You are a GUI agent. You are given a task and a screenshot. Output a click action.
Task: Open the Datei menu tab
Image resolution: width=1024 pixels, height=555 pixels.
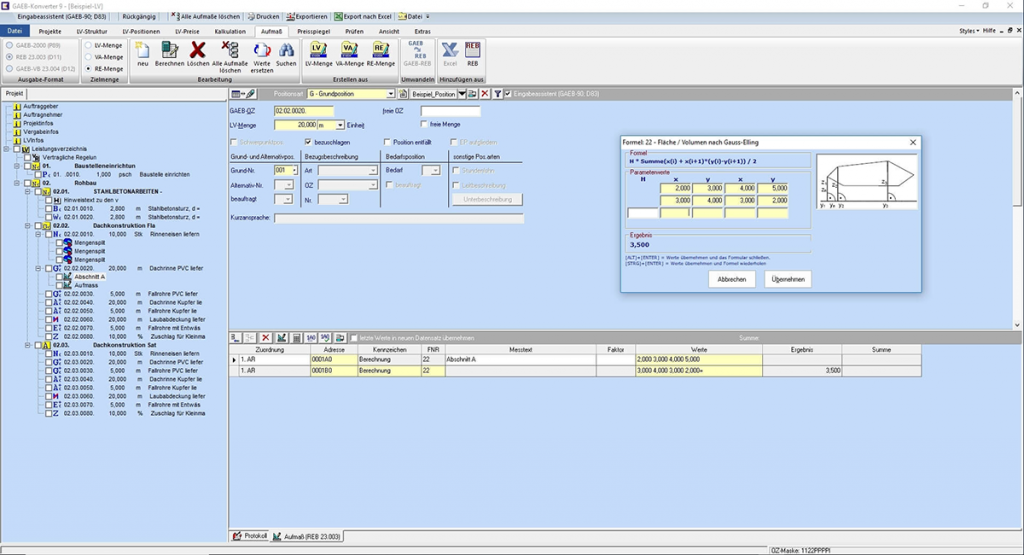tap(14, 31)
